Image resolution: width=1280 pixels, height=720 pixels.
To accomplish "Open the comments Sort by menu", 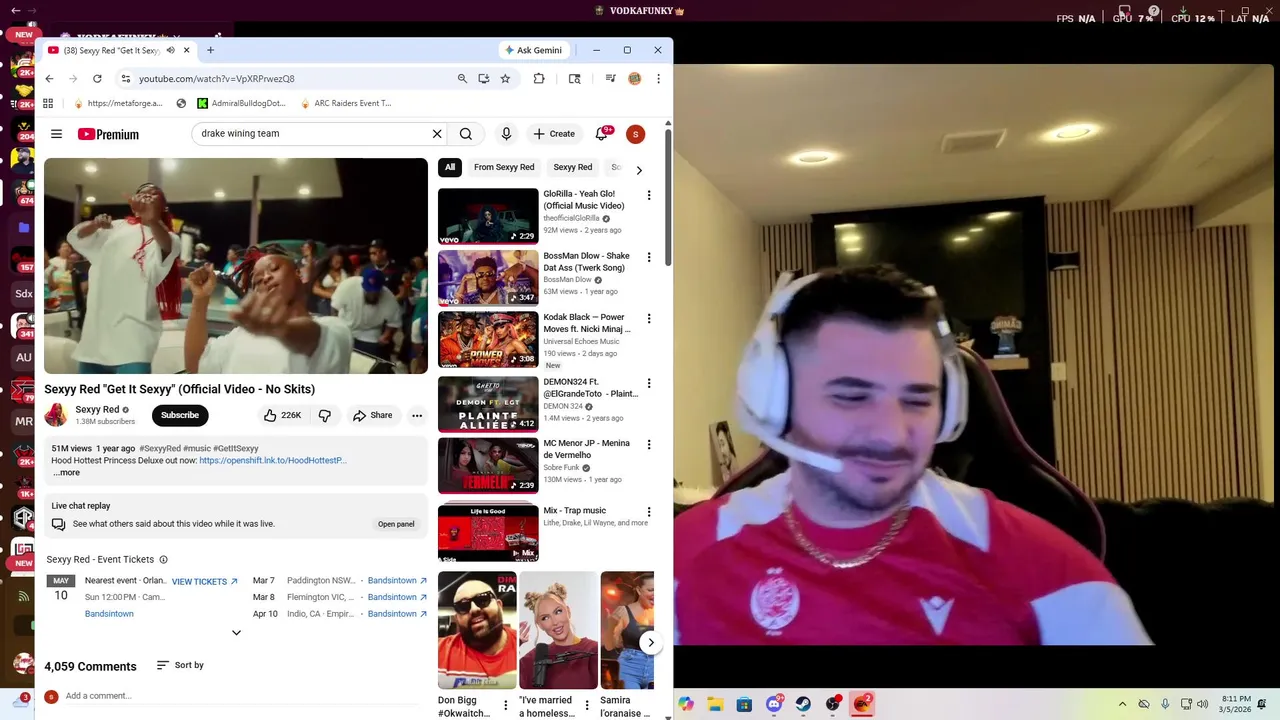I will tap(180, 665).
